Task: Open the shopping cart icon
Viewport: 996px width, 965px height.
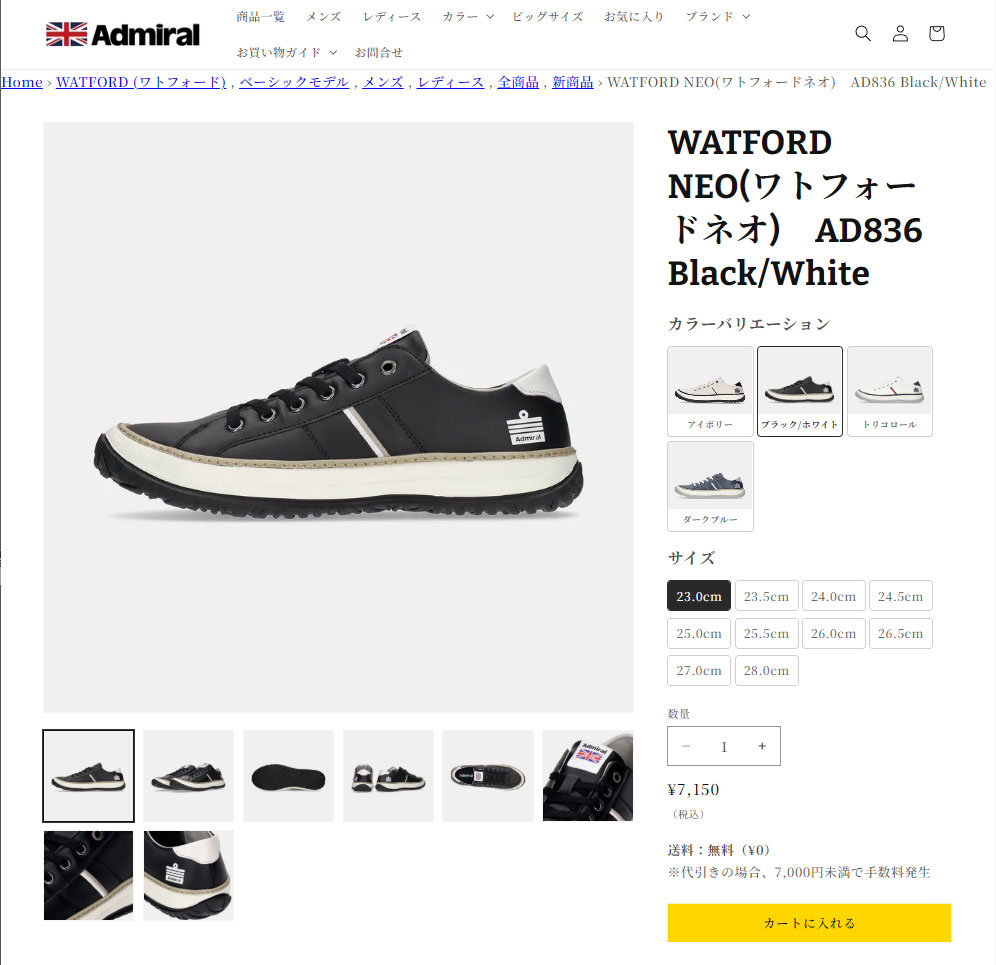Action: [x=936, y=33]
